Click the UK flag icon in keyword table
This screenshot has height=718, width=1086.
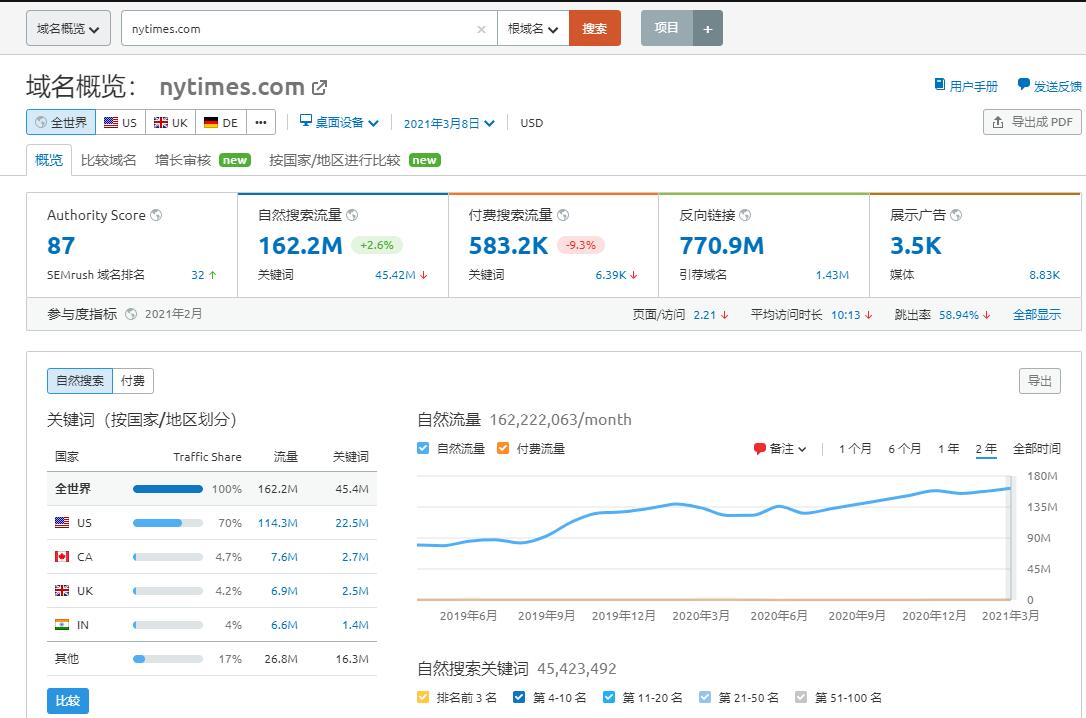[62, 591]
